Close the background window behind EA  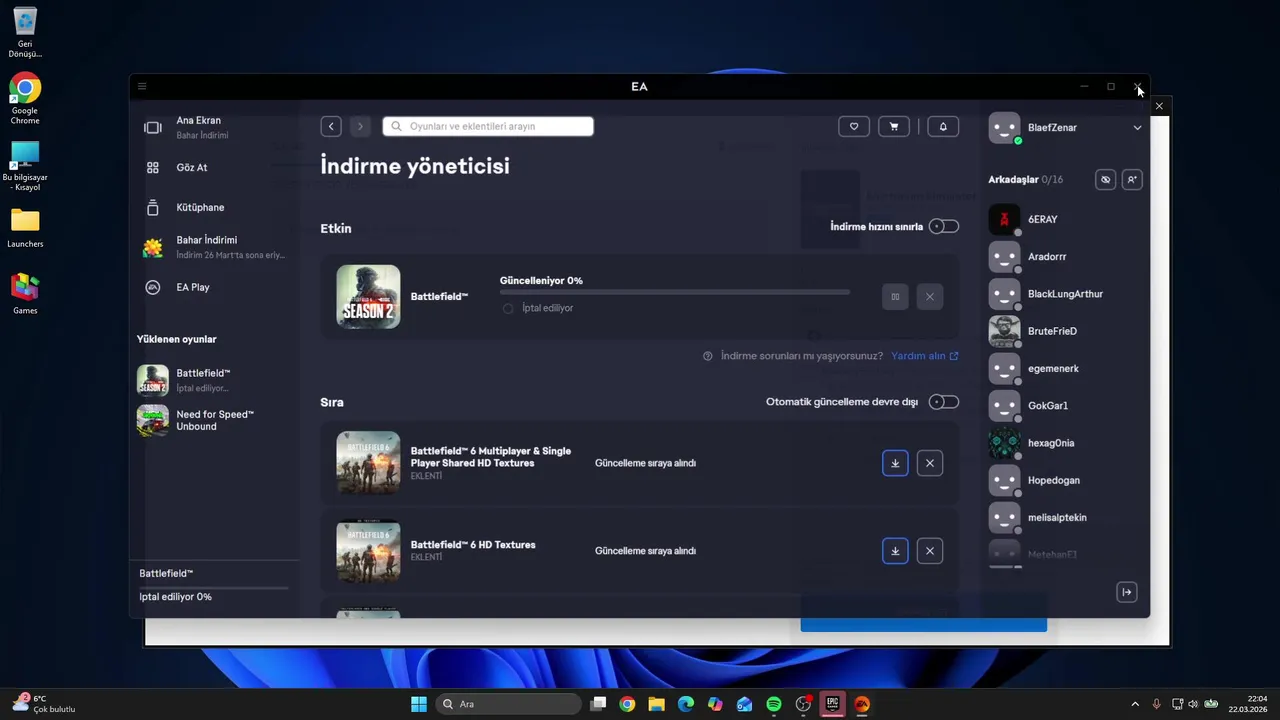point(1159,106)
